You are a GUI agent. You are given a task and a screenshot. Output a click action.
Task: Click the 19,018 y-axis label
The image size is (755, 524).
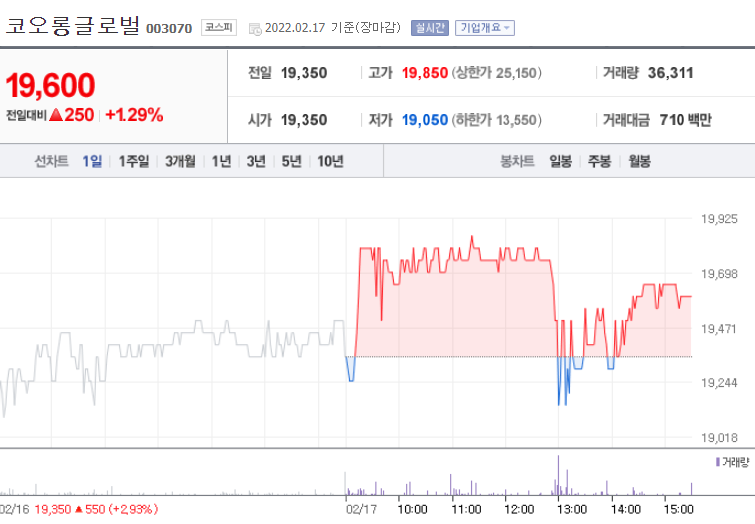pos(719,438)
